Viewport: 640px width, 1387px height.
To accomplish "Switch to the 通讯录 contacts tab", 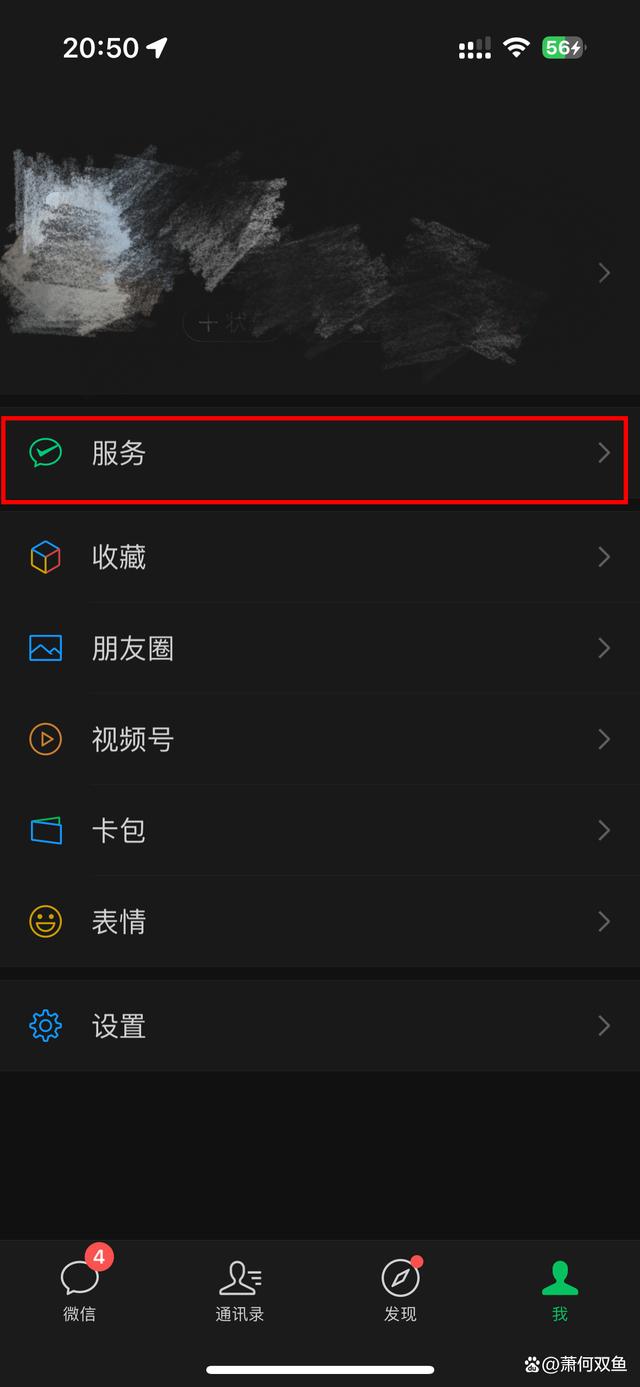I will point(240,1290).
